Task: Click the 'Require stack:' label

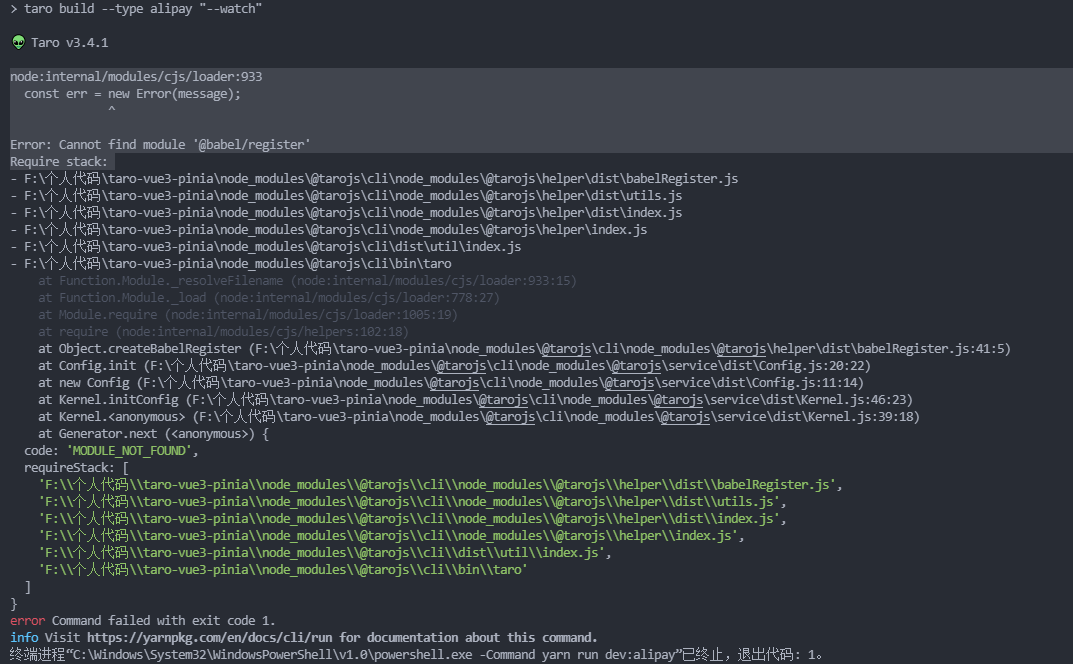Action: point(59,162)
